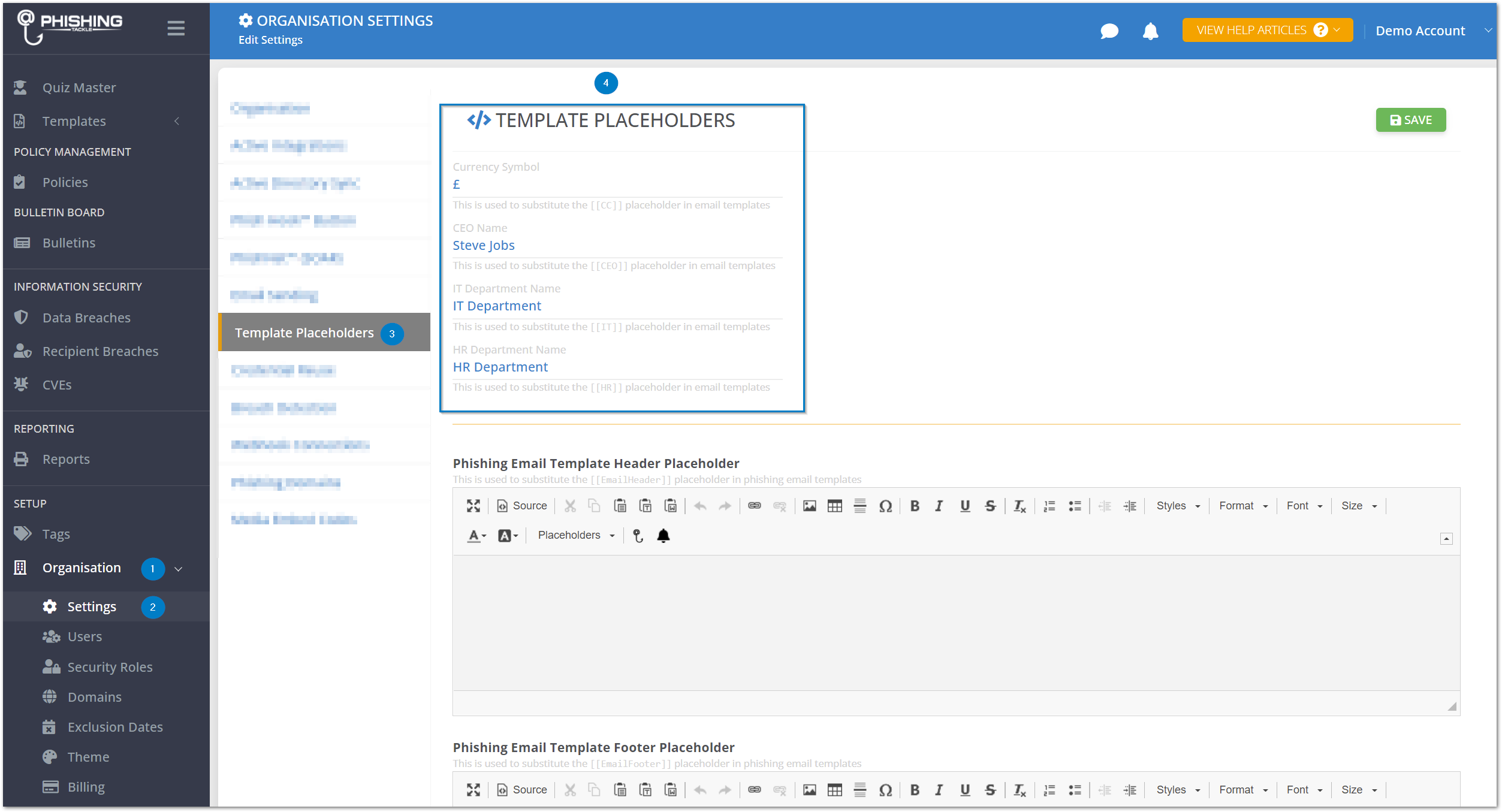Insert a hyperlink in the header editor

pyautogui.click(x=755, y=506)
